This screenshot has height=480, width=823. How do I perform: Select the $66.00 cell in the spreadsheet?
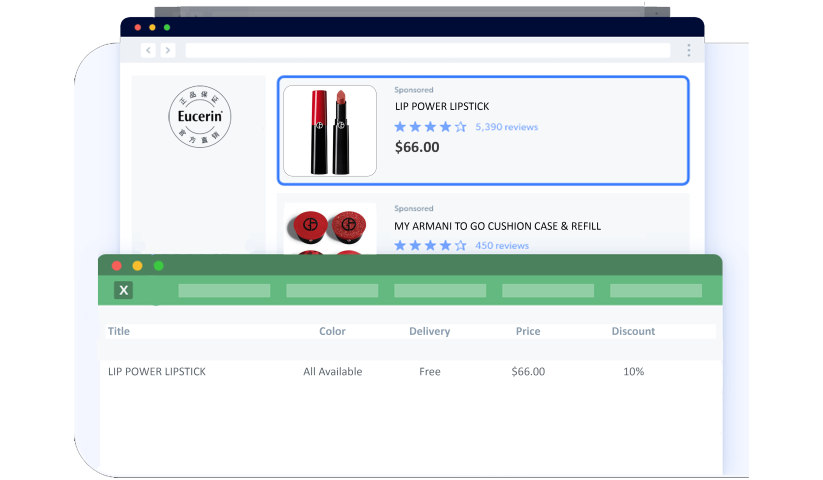528,371
